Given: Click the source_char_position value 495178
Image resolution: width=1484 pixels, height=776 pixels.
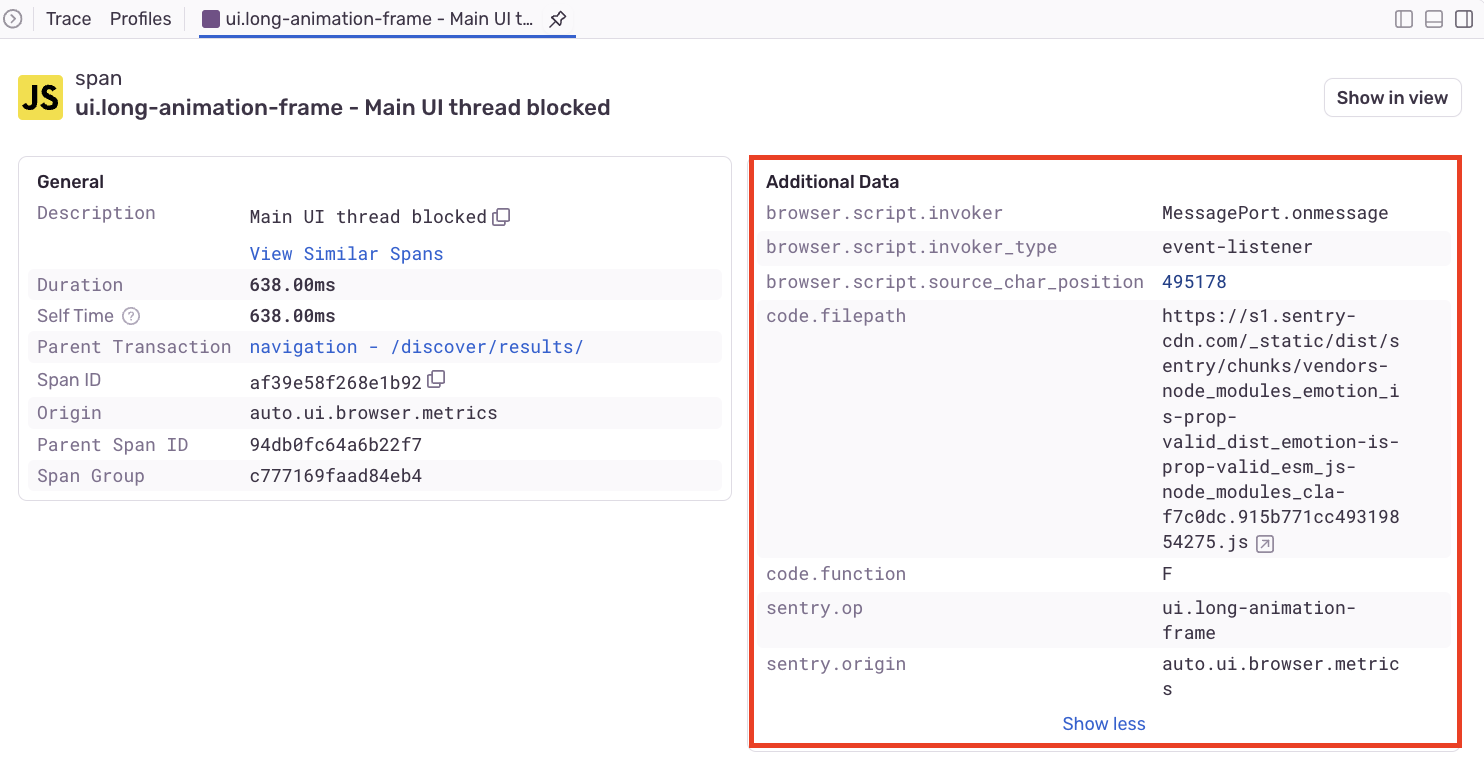Looking at the screenshot, I should point(1194,281).
